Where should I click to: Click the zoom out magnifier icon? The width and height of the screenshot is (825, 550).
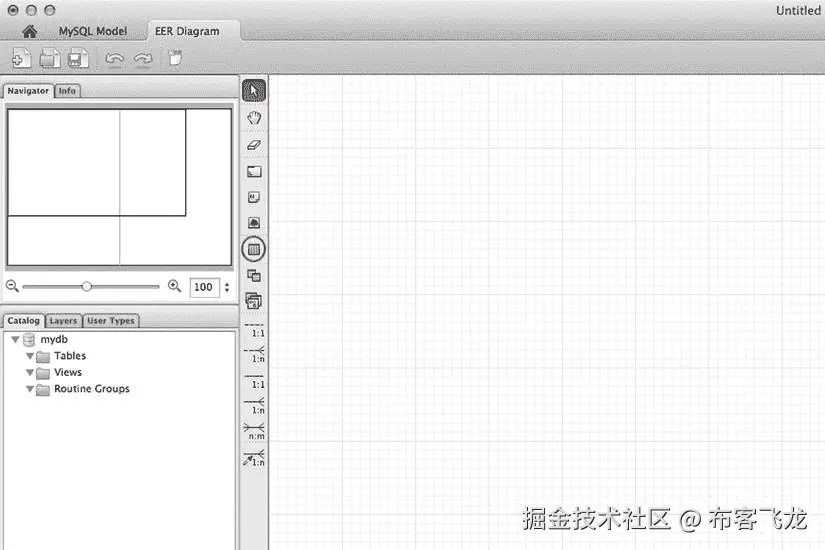(12, 286)
